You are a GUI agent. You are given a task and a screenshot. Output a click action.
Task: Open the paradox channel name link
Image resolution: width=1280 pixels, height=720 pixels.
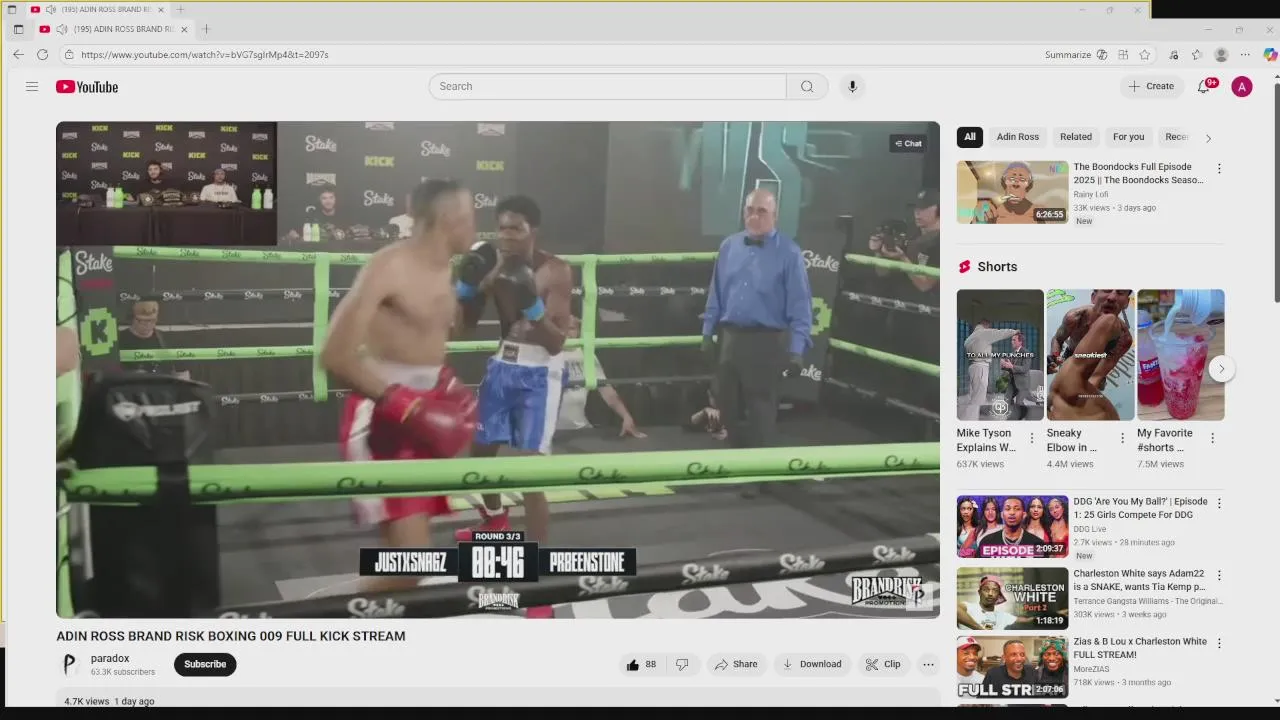point(110,658)
